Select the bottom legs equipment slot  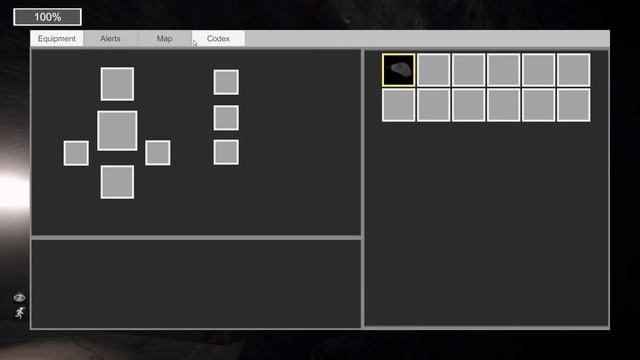[117, 182]
